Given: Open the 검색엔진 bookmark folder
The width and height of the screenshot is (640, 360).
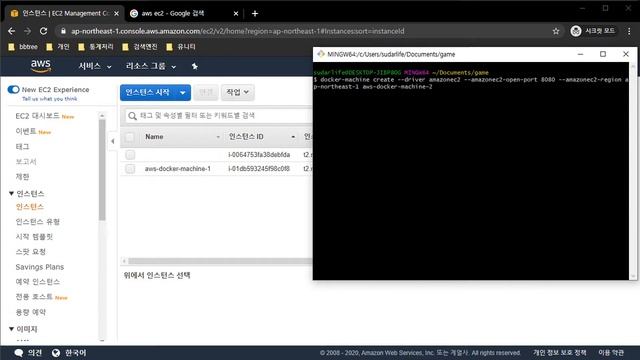Looking at the screenshot, I should point(140,47).
